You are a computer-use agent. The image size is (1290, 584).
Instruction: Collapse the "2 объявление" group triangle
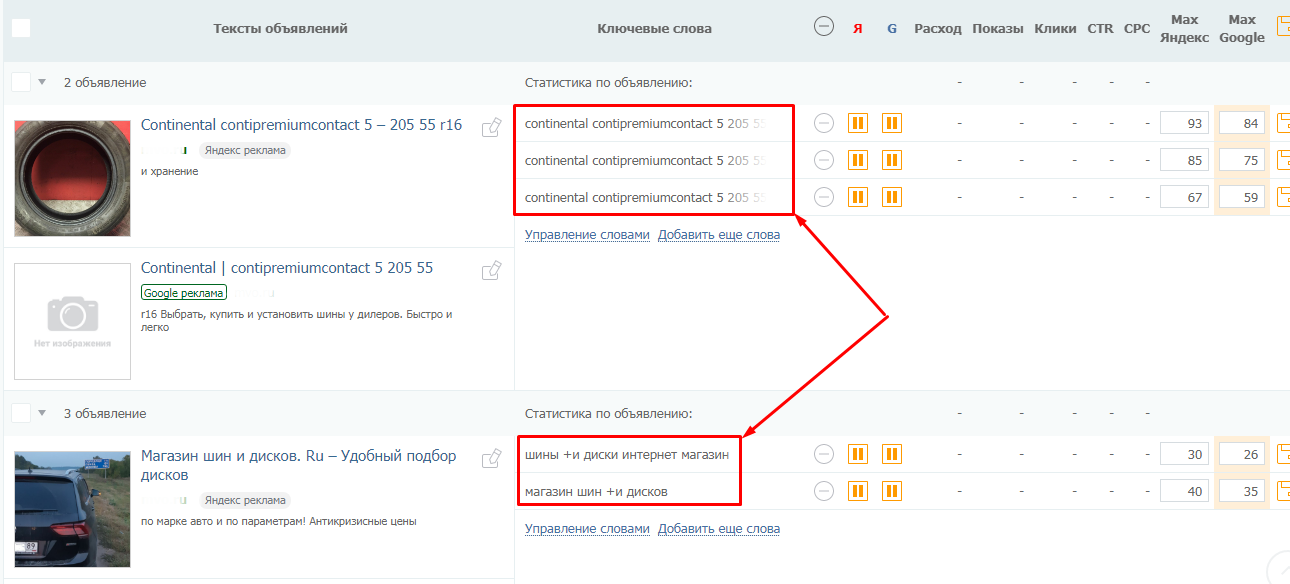[x=42, y=82]
